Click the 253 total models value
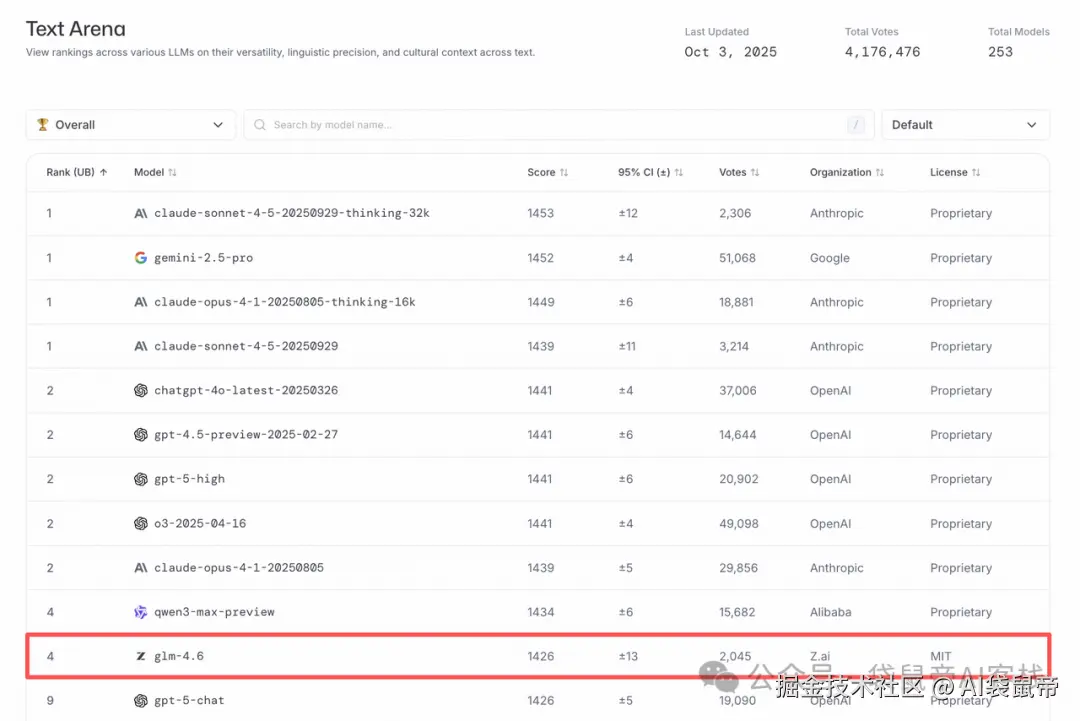This screenshot has width=1080, height=721. 1000,52
